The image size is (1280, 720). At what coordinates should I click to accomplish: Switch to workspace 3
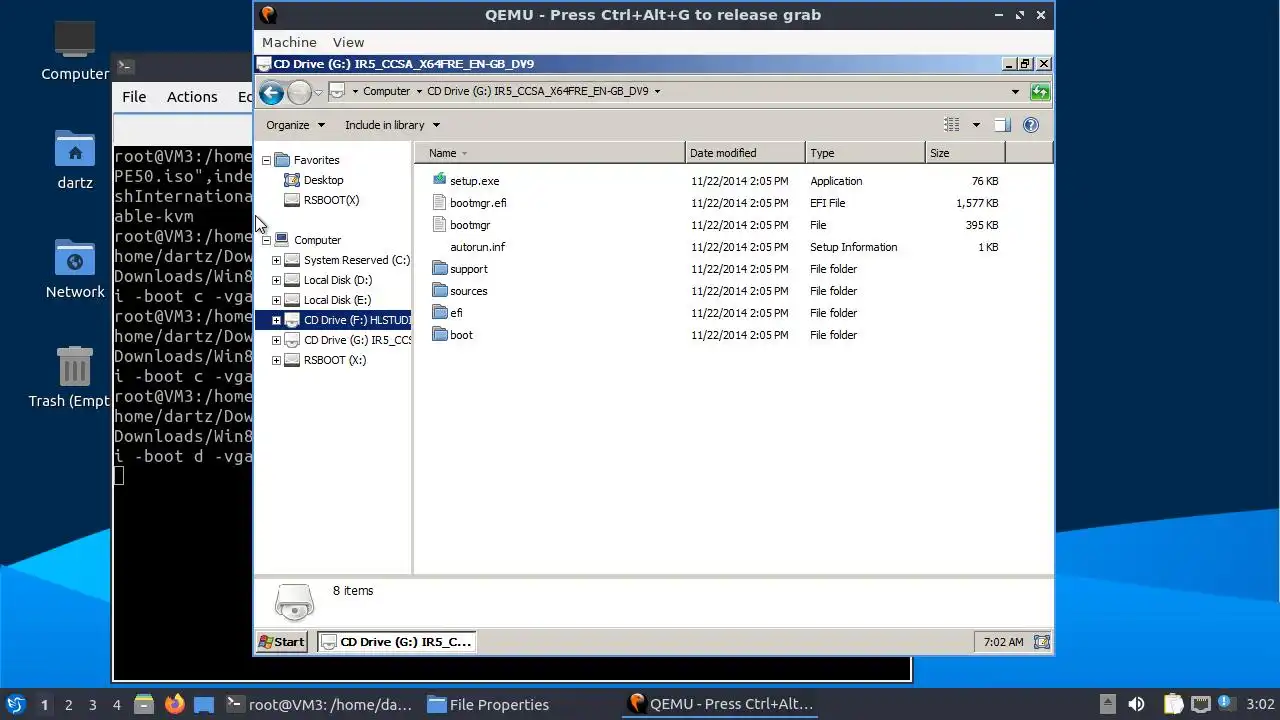(92, 705)
